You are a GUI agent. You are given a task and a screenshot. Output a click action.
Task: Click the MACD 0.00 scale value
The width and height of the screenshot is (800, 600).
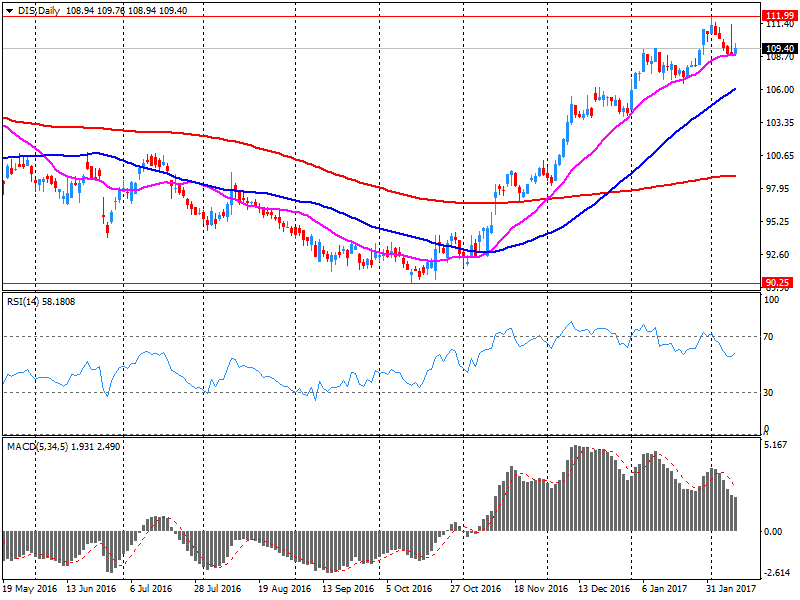(x=773, y=531)
